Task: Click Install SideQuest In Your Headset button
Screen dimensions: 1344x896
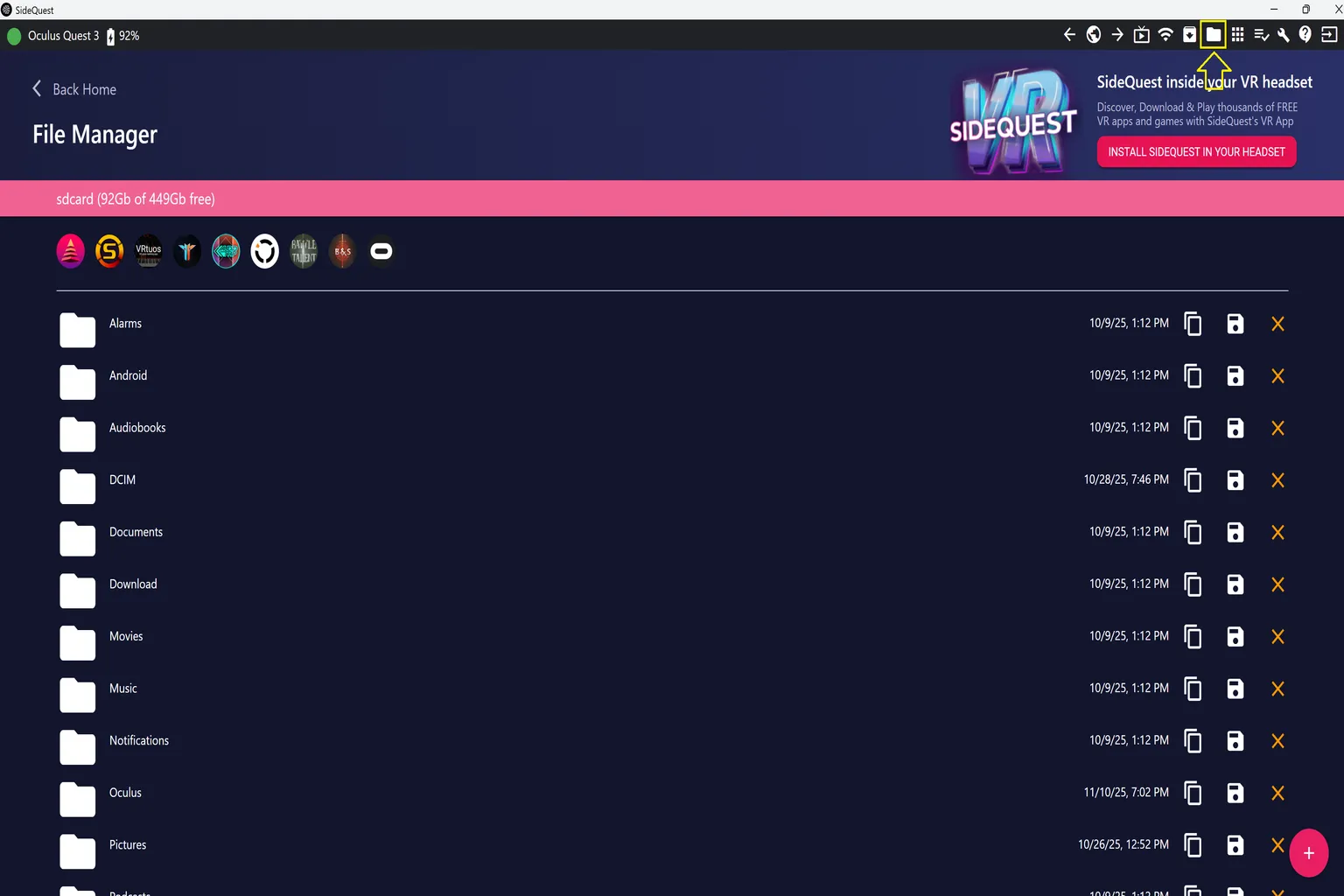Action: [x=1196, y=152]
